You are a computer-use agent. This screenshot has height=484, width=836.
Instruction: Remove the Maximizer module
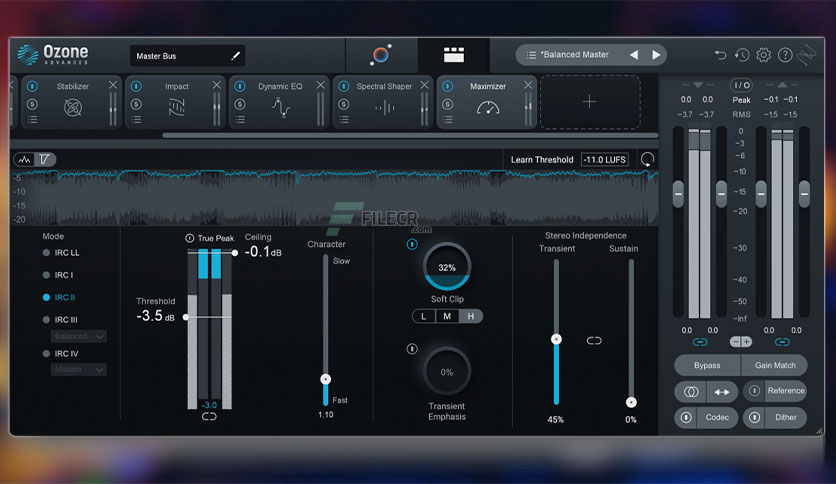(x=528, y=85)
